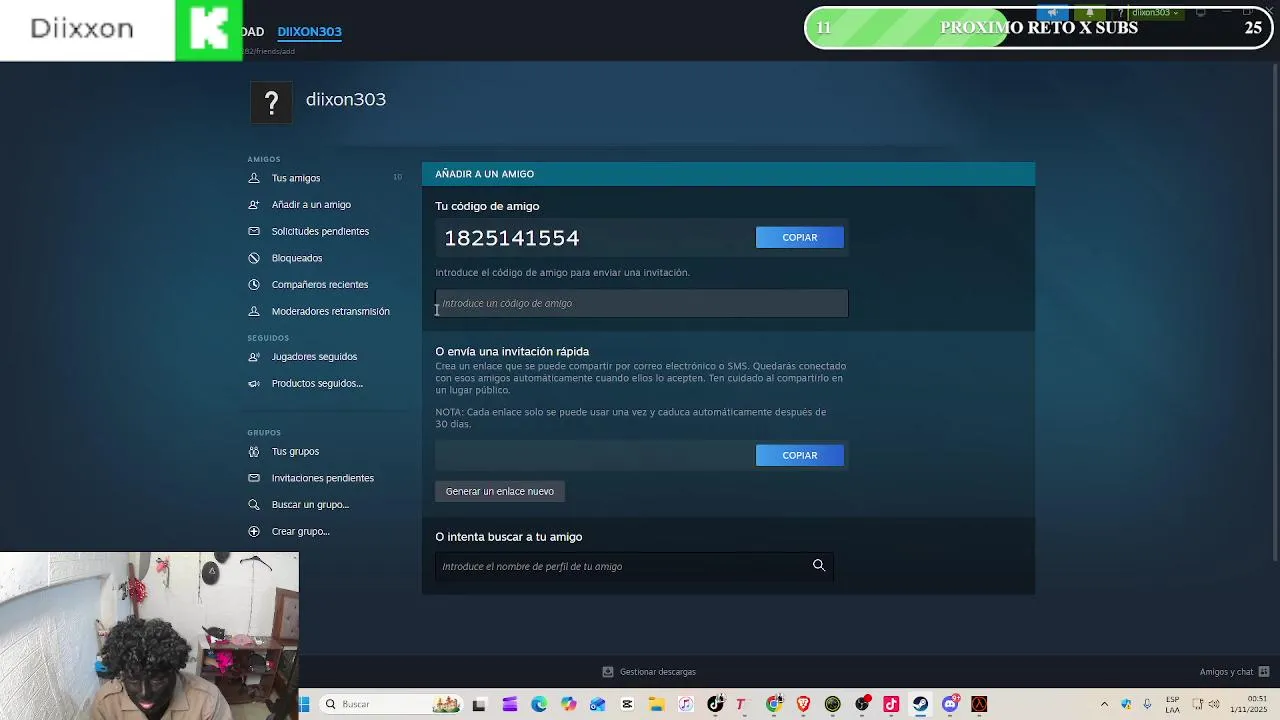1280x720 pixels.
Task: Open the red Adobe app in the taskbar
Action: point(979,704)
